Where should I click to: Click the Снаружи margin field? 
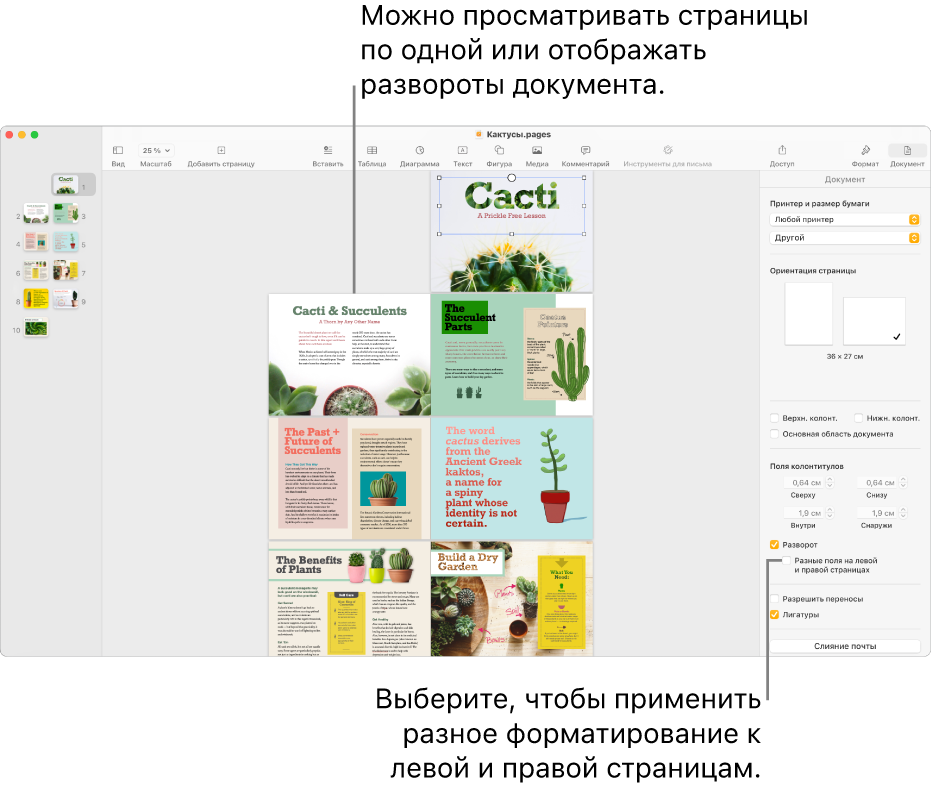click(877, 513)
